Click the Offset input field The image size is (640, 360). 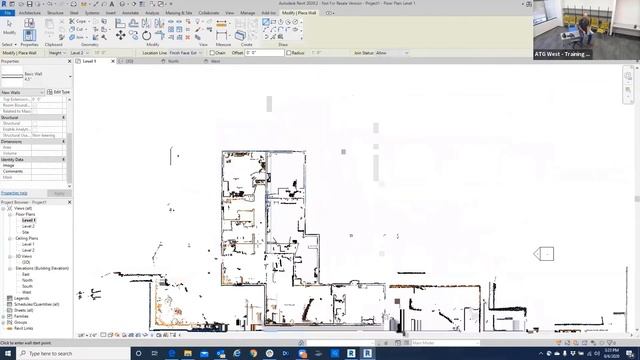264,53
